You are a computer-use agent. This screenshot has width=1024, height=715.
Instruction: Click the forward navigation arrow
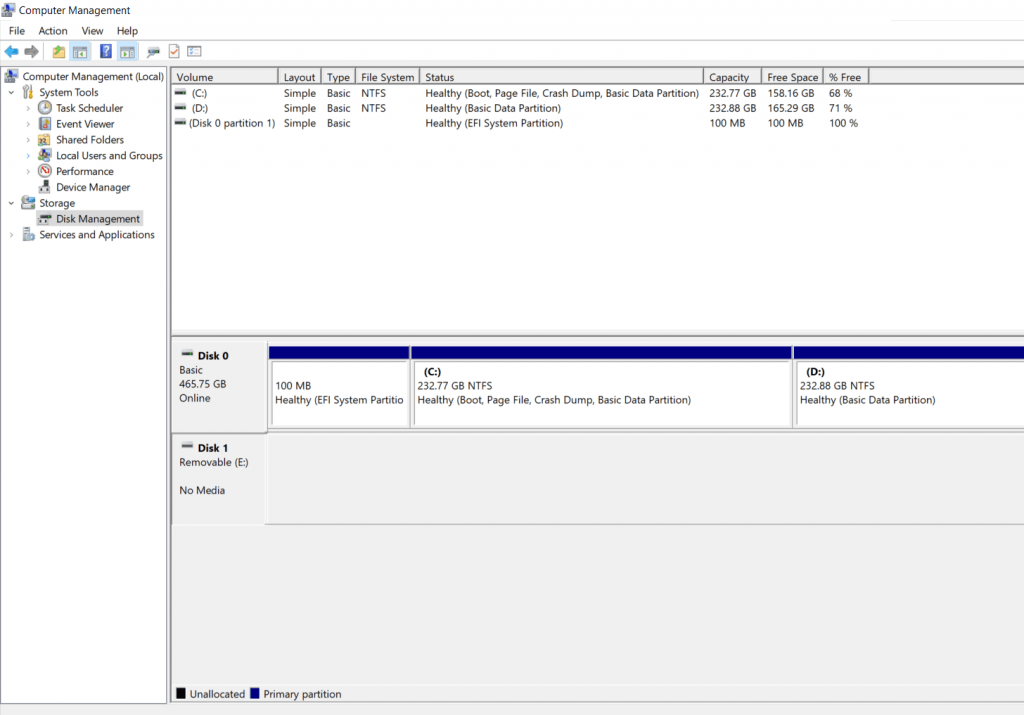(x=31, y=51)
